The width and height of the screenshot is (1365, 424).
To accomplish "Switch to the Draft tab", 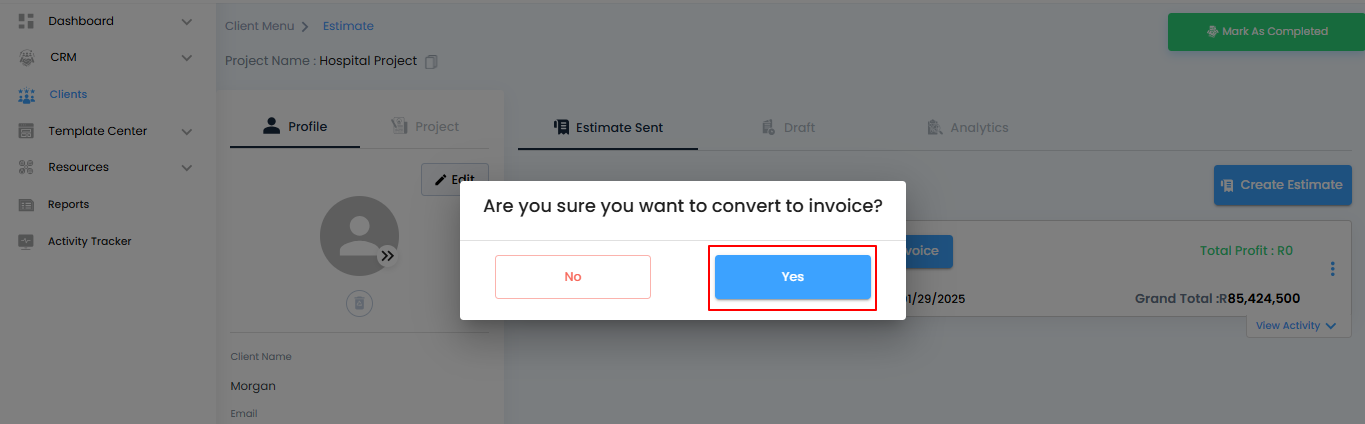I will [788, 128].
